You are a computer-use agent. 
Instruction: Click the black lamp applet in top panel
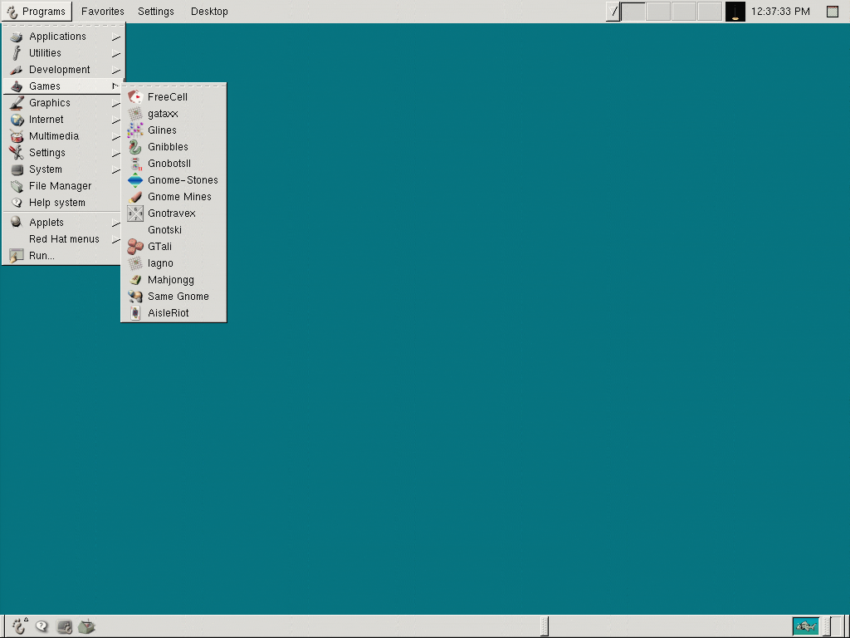(735, 11)
